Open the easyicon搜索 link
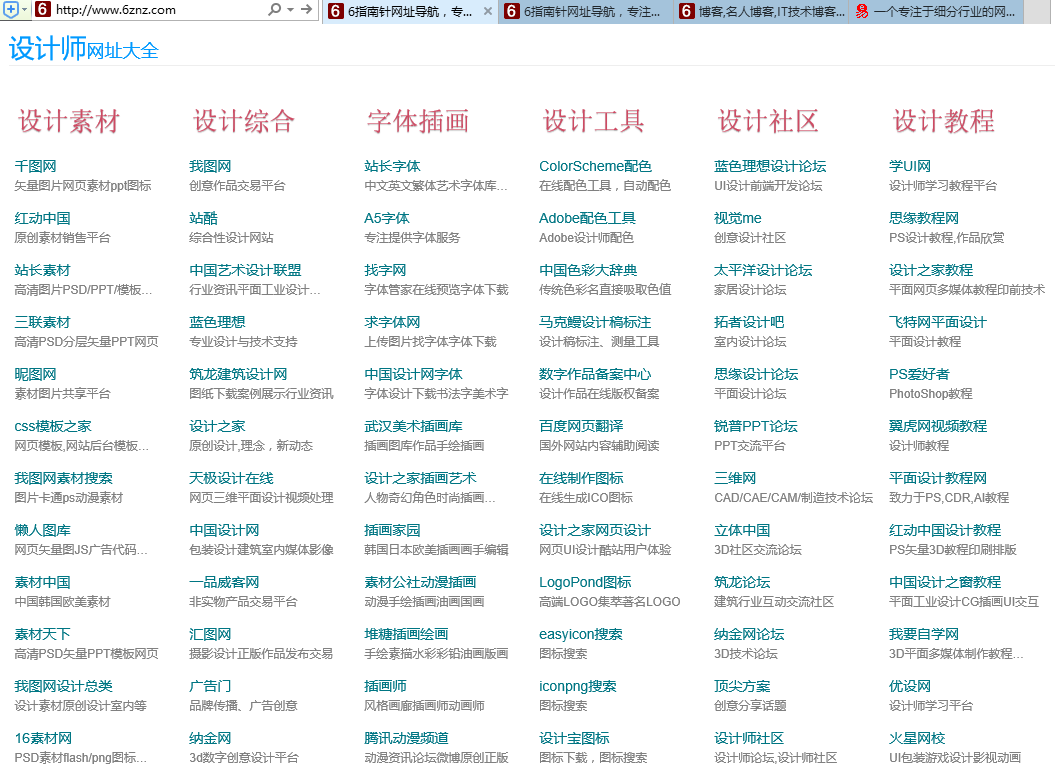Image resolution: width=1055 pixels, height=770 pixels. pyautogui.click(x=581, y=634)
